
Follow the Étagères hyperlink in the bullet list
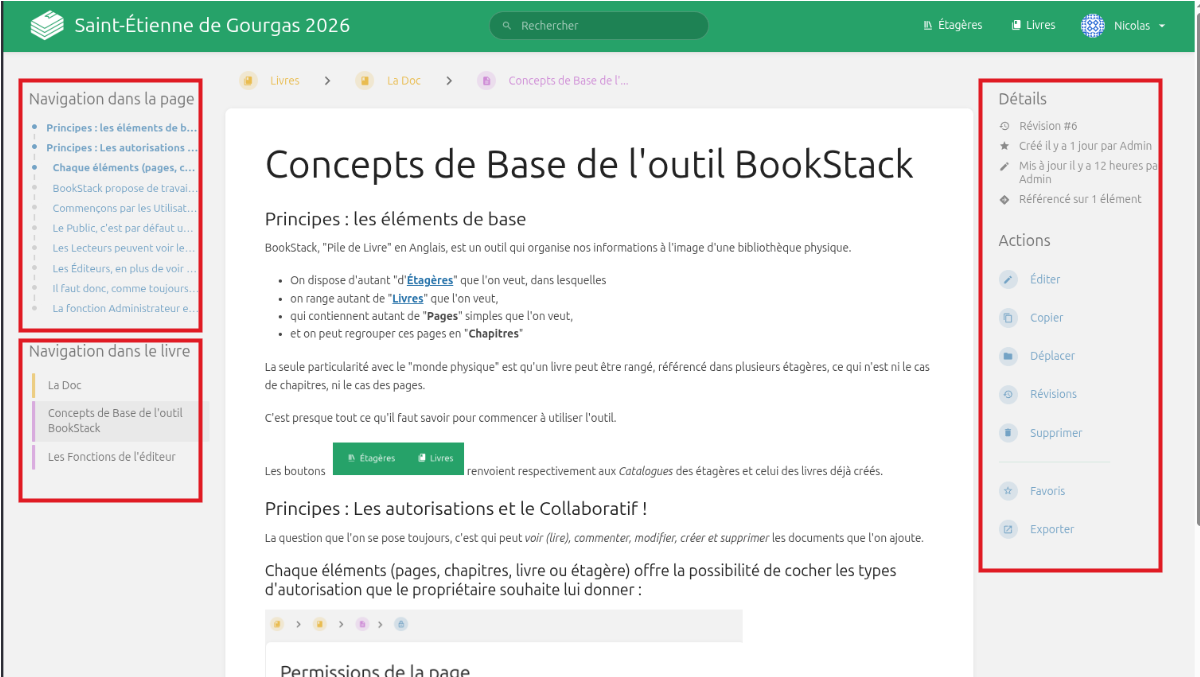pos(429,281)
